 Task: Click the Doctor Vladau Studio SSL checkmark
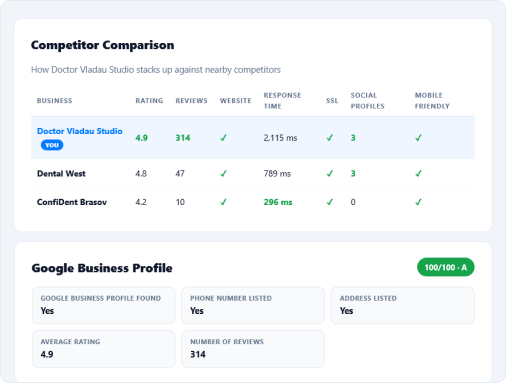coord(330,138)
